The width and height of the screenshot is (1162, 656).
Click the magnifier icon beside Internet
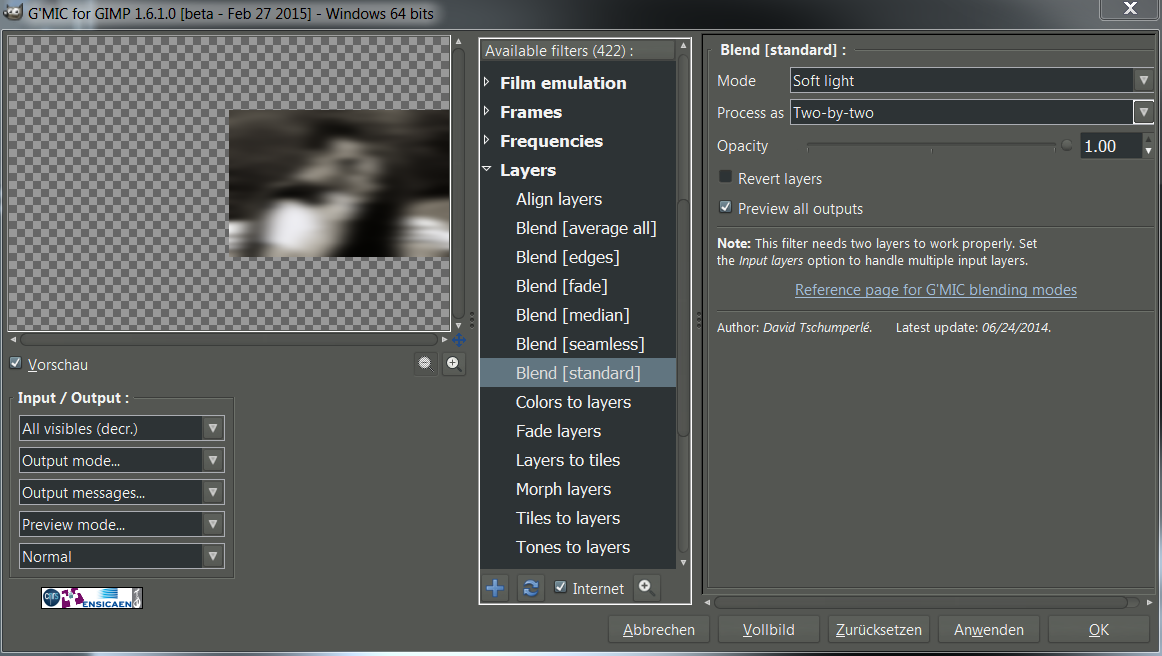pos(646,588)
